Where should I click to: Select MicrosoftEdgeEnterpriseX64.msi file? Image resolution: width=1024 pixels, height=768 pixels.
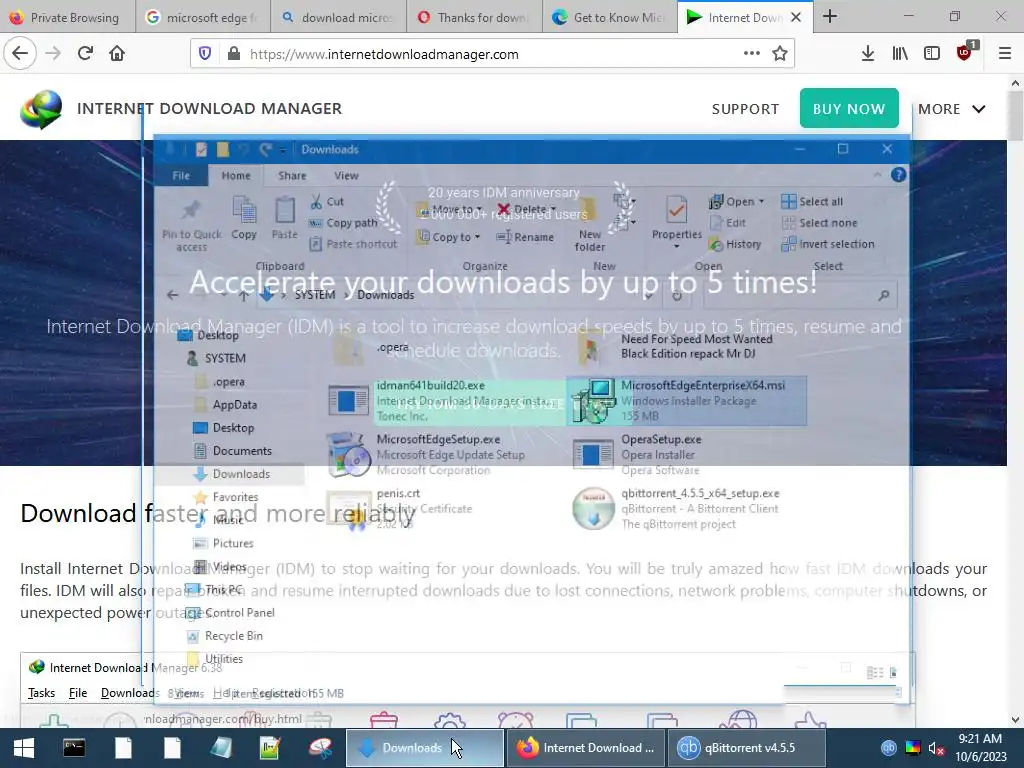point(688,400)
